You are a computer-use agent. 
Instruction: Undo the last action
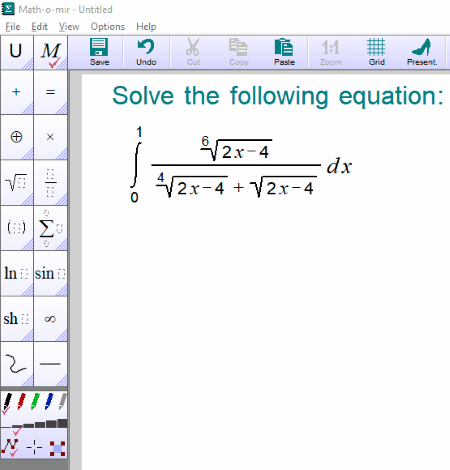pos(146,52)
